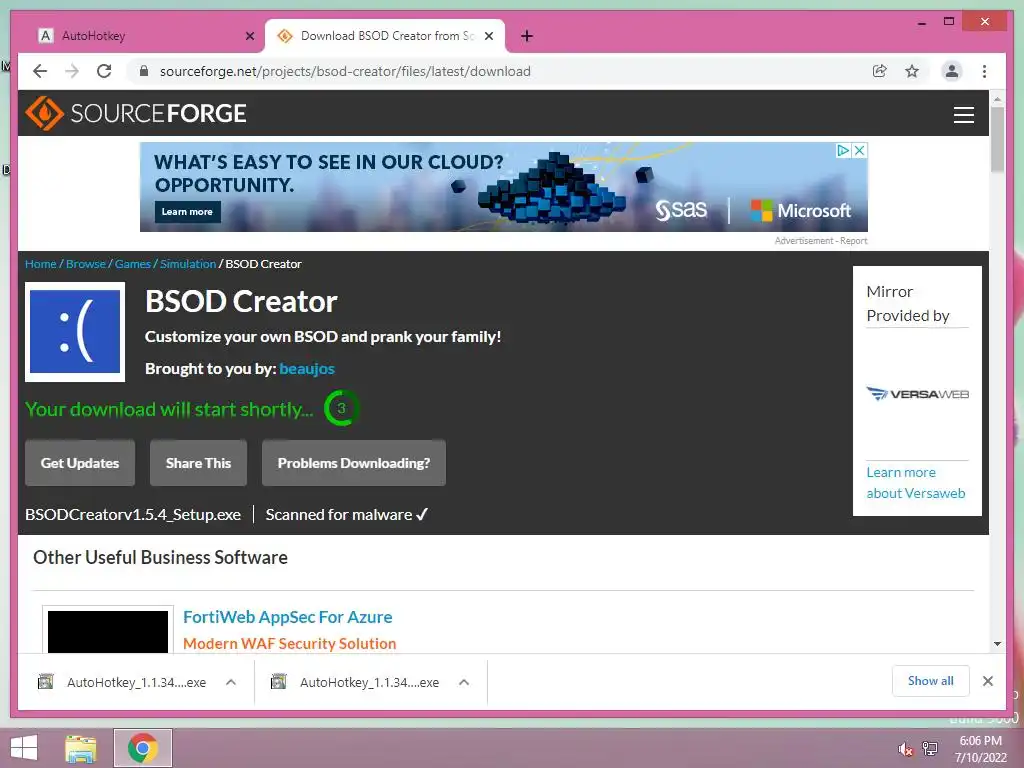Click the Problems Downloading? button

354,463
